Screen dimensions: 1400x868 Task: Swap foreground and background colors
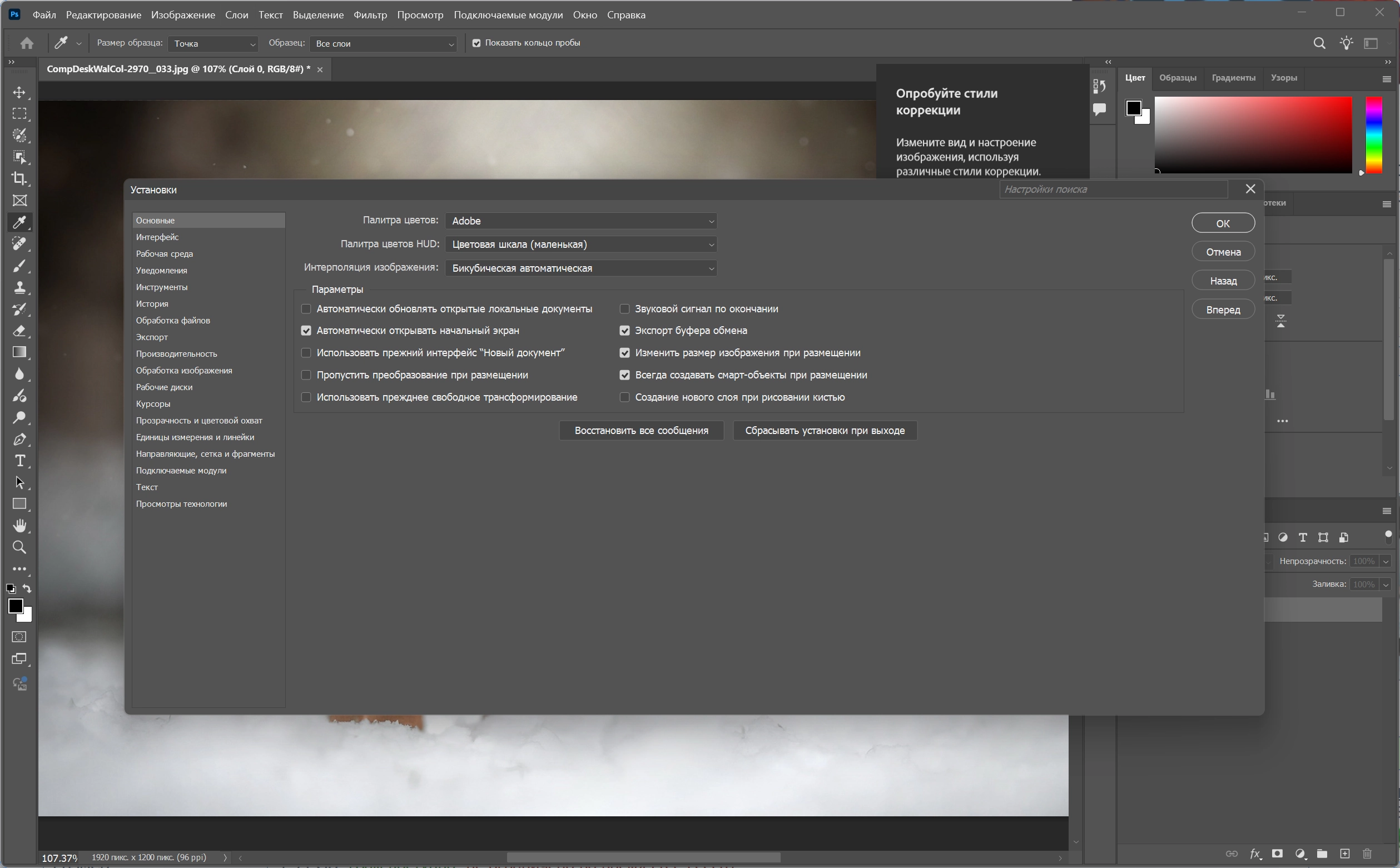tap(27, 588)
